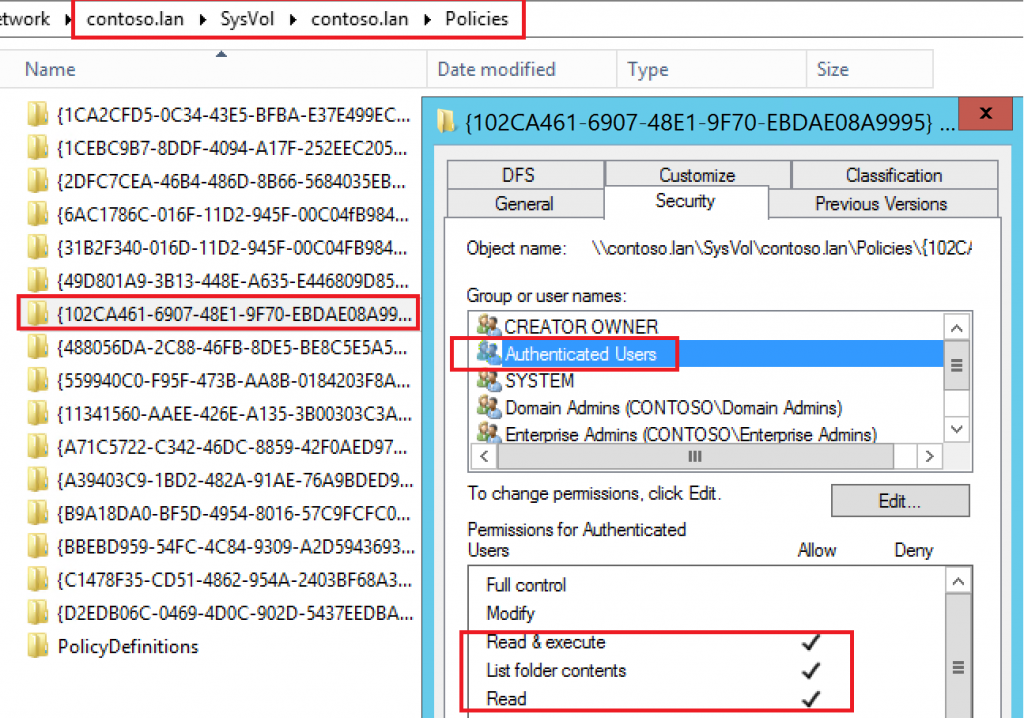1024x718 pixels.
Task: Click the CREATOR OWNER group icon
Action: [x=489, y=326]
